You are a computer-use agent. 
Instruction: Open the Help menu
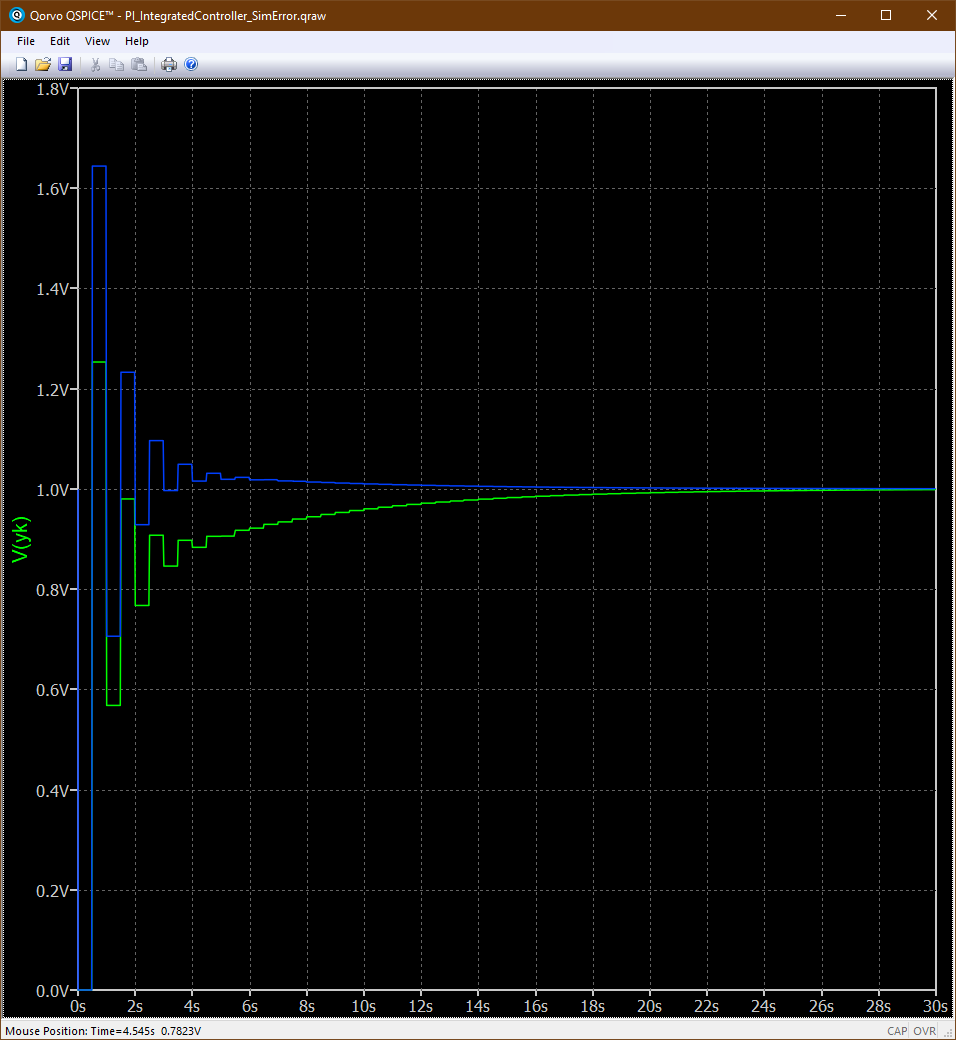137,41
